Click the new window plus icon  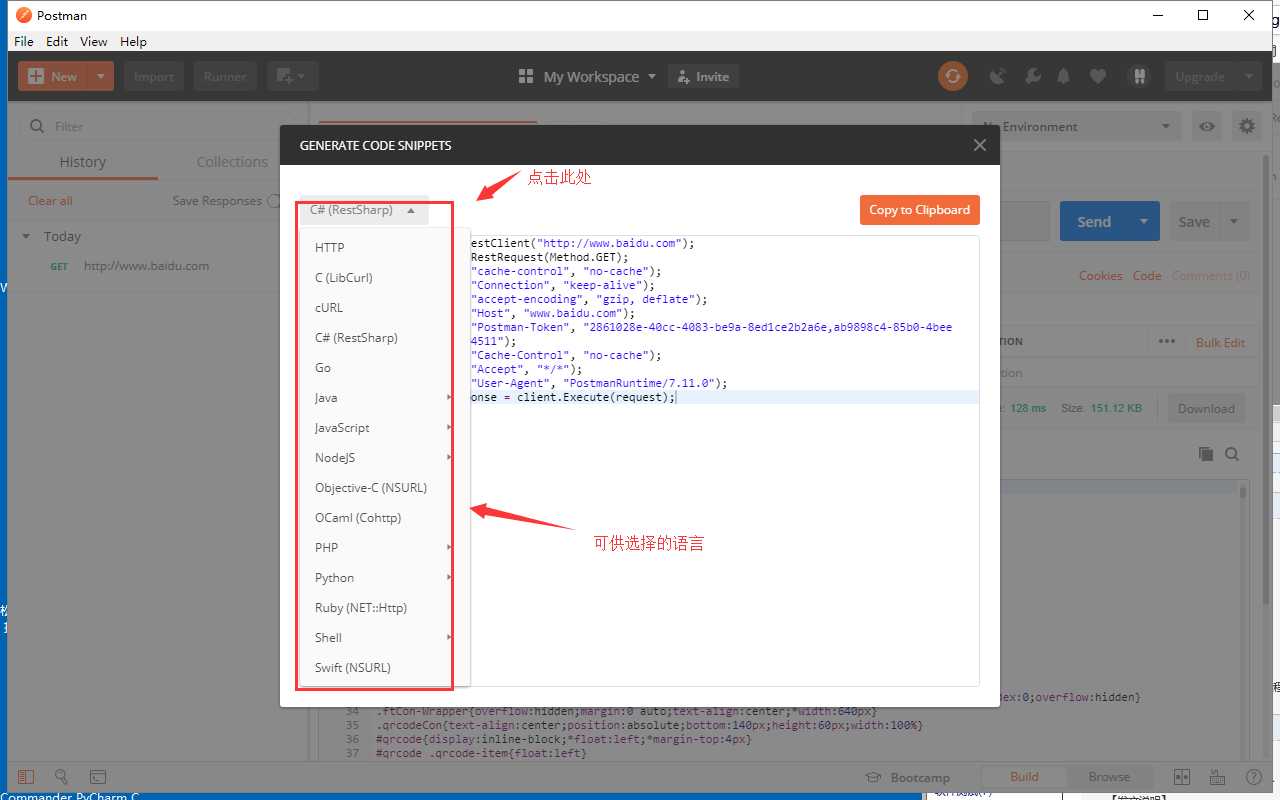click(291, 76)
